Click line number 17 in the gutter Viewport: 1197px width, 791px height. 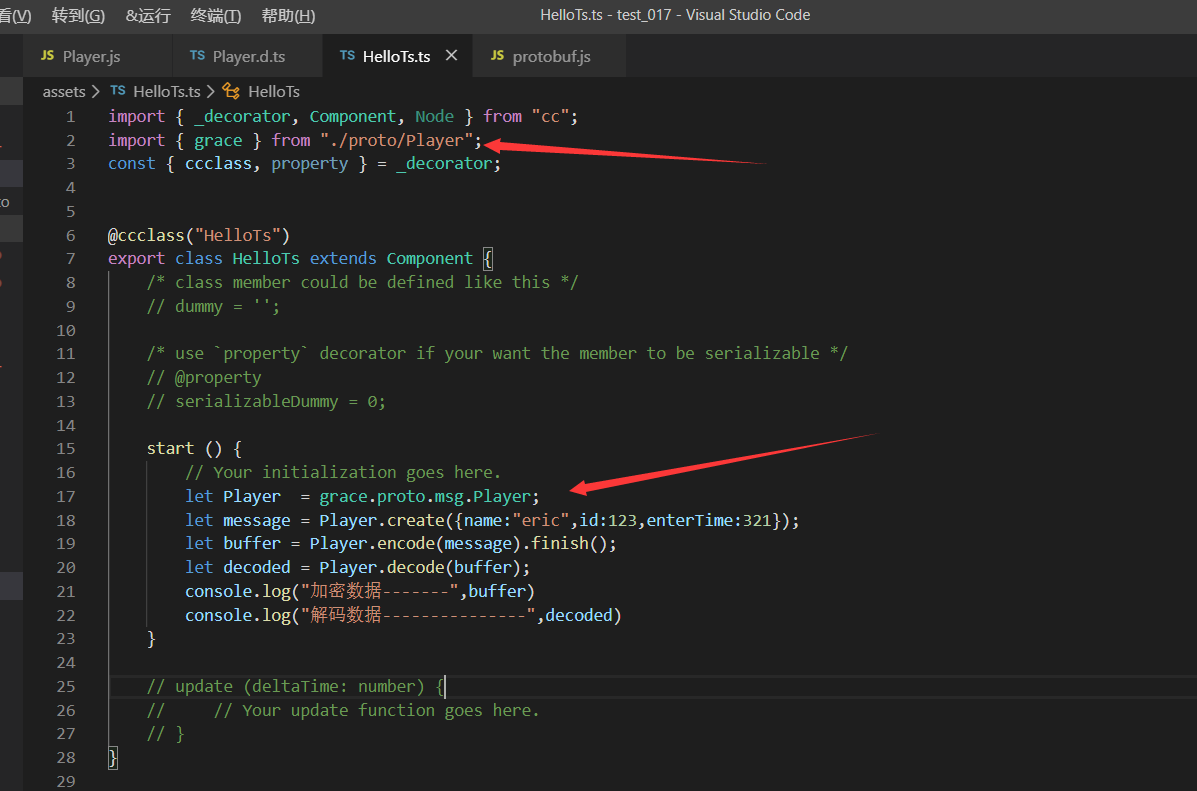pos(66,496)
